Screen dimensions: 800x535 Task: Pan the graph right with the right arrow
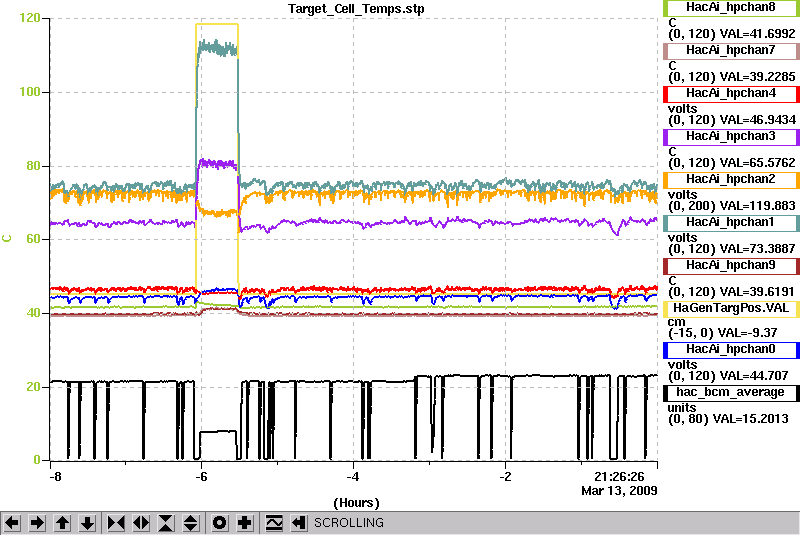tap(37, 523)
